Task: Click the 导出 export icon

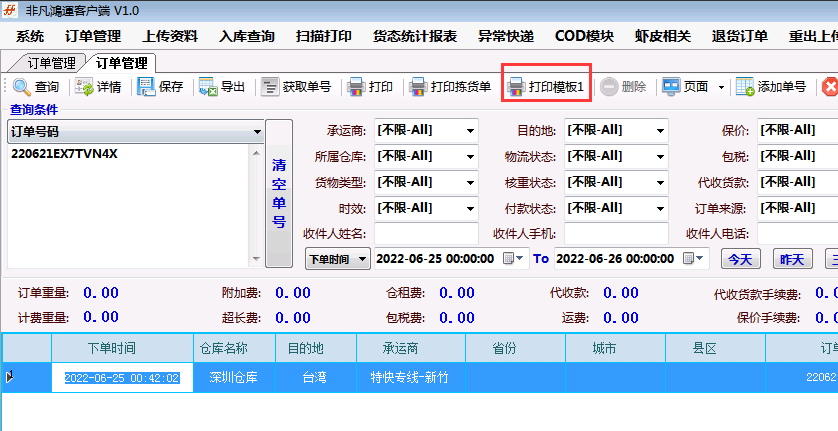Action: [x=208, y=87]
